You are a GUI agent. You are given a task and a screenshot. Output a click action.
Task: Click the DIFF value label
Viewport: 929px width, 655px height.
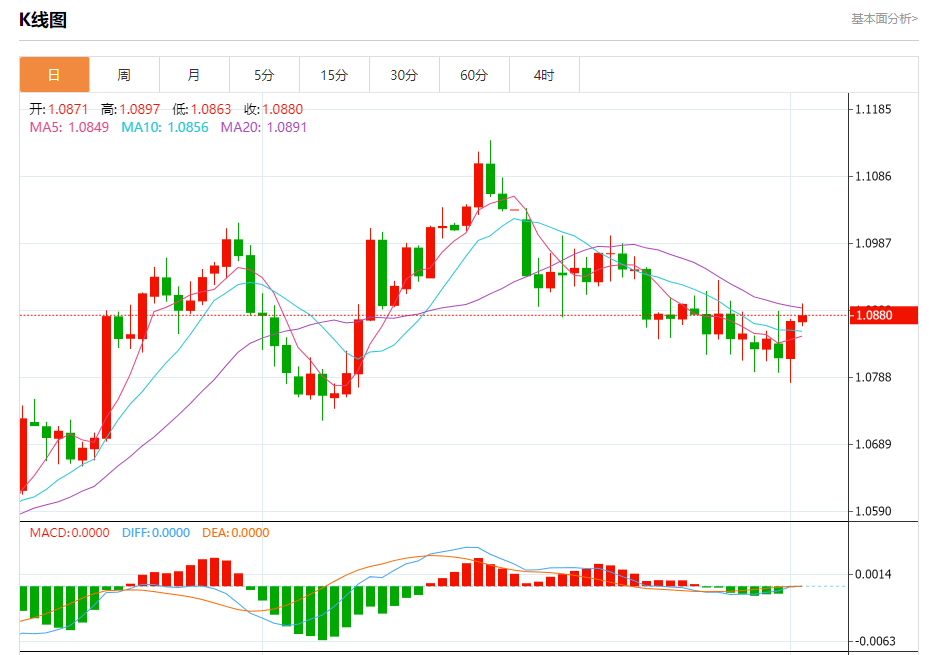click(156, 533)
